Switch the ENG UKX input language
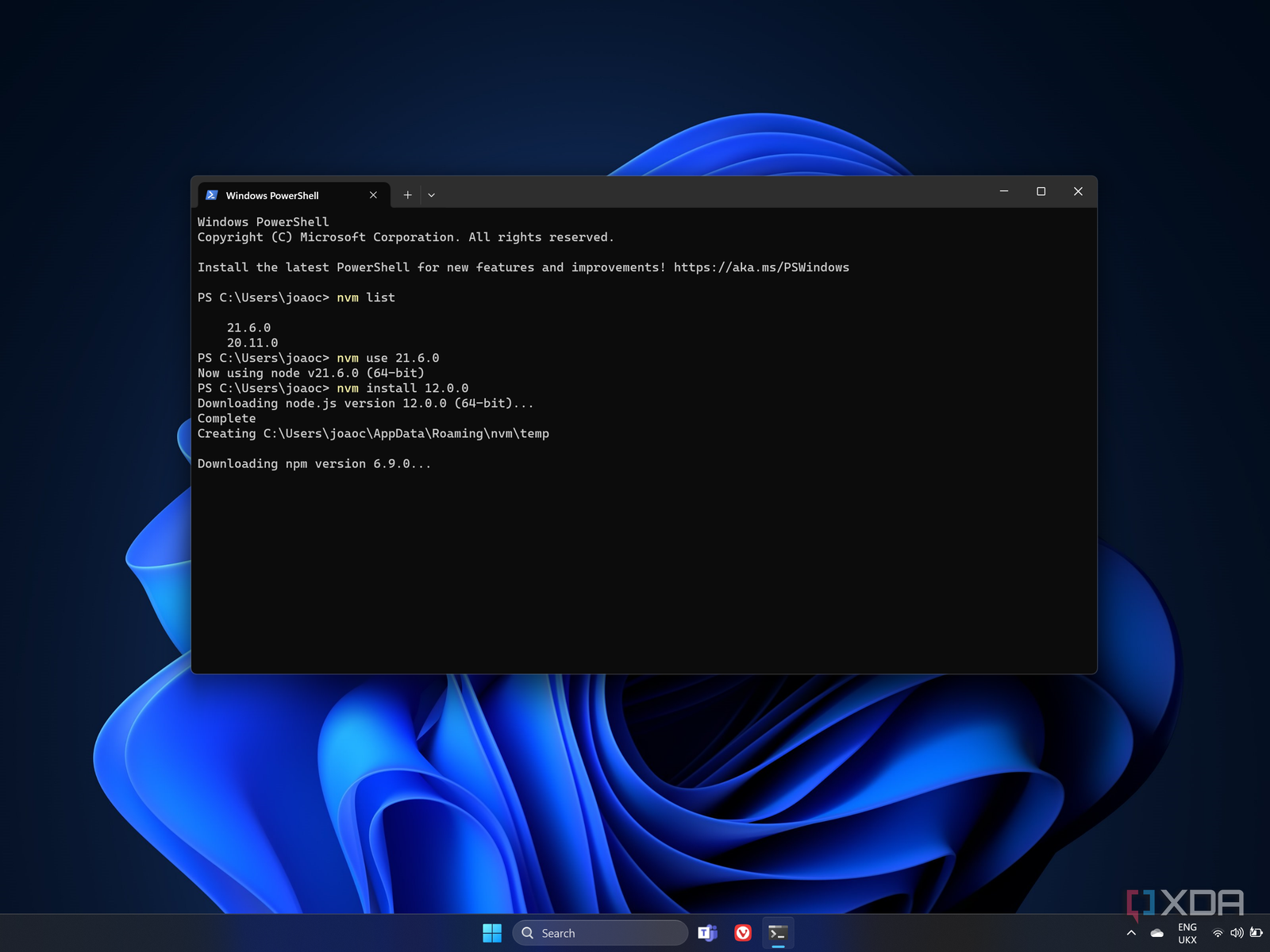 pos(1187,933)
